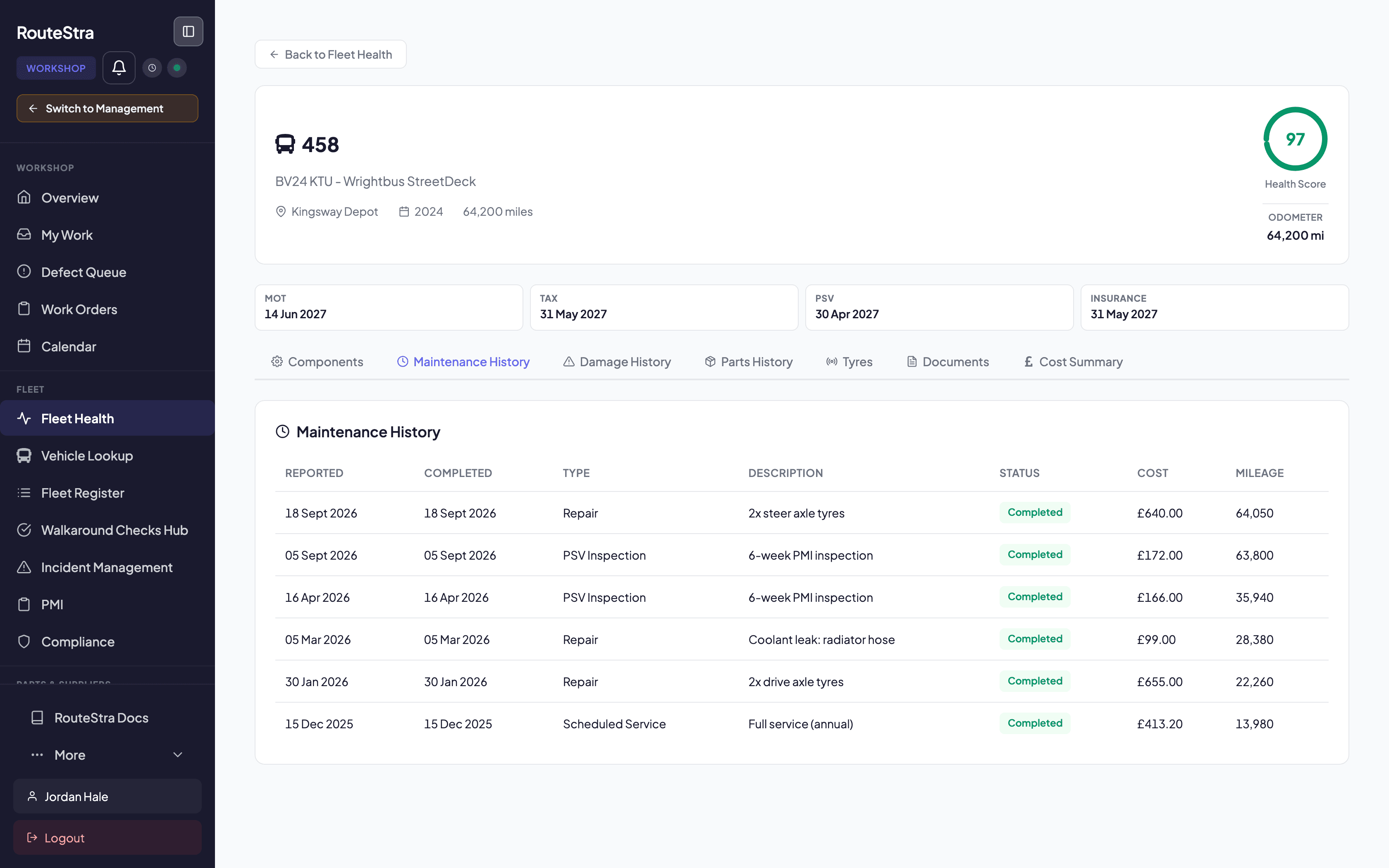
Task: Click the Fleet Register list icon
Action: click(x=24, y=493)
